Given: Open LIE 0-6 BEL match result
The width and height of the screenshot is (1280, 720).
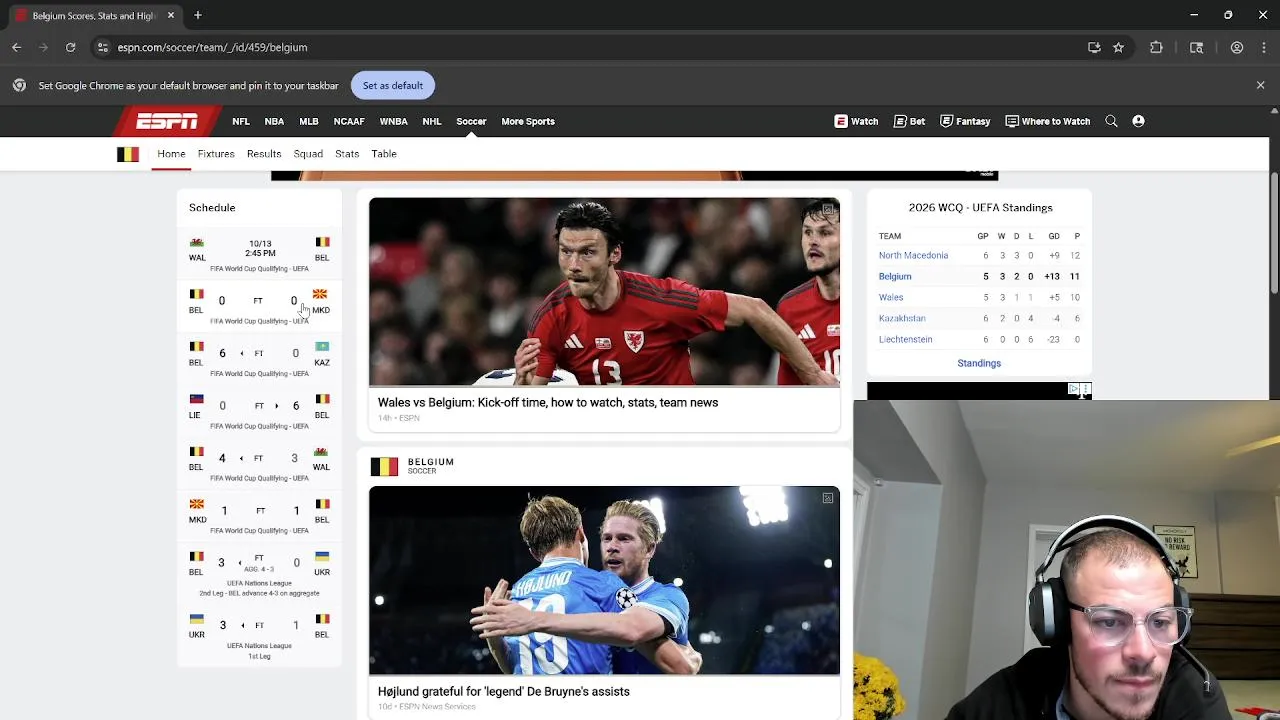Looking at the screenshot, I should (x=259, y=411).
